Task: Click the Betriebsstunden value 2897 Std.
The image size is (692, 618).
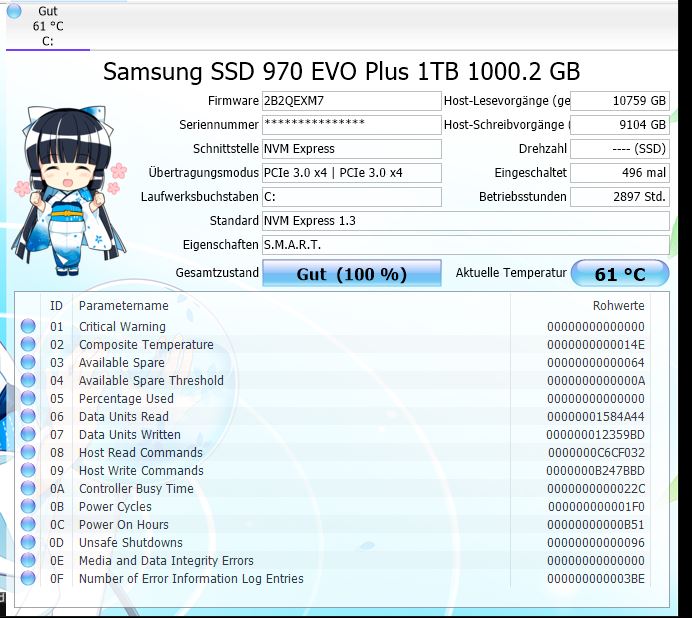Action: pos(620,196)
